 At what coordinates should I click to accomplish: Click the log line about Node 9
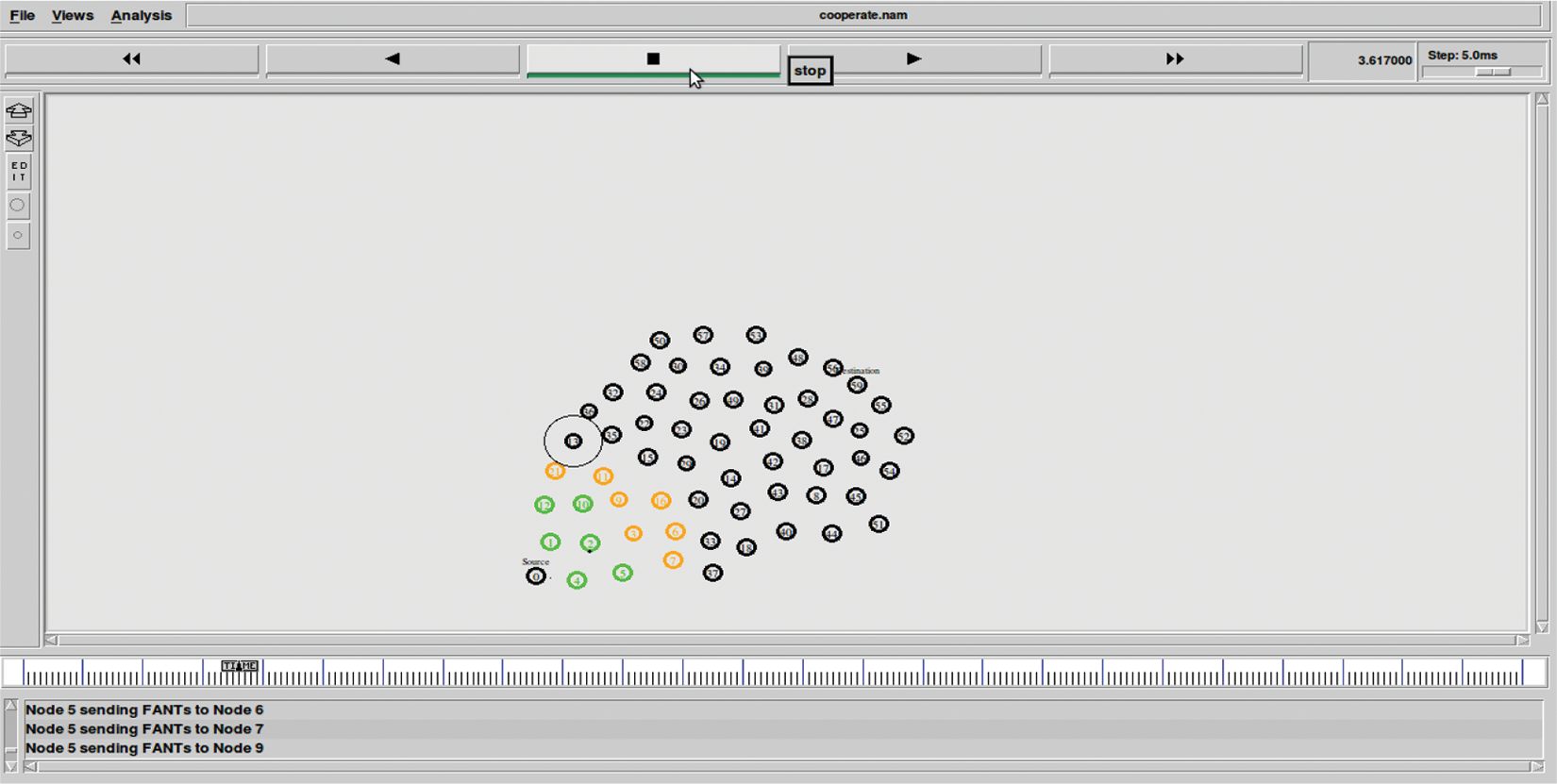click(x=144, y=748)
